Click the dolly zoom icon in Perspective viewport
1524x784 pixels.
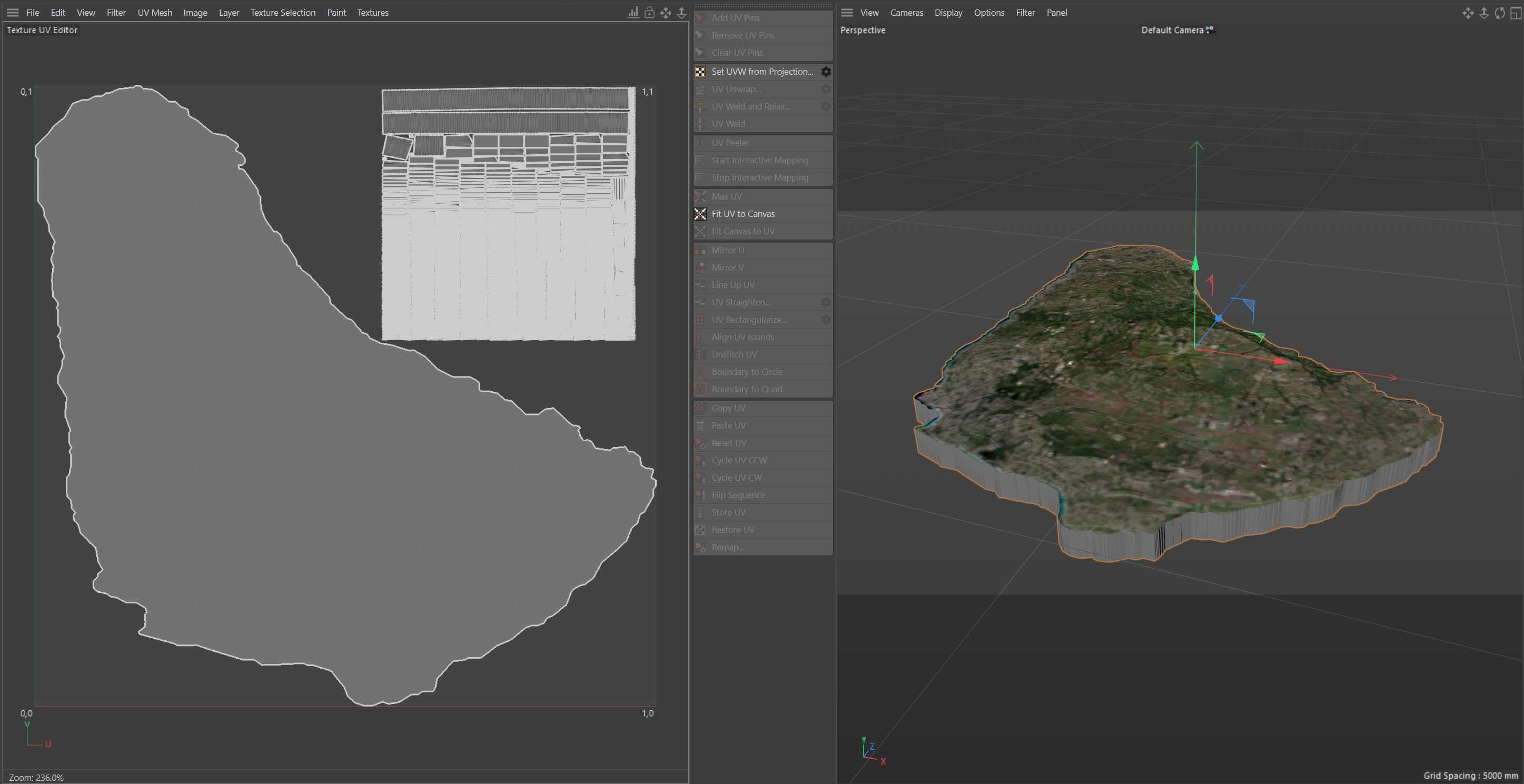(x=1484, y=13)
